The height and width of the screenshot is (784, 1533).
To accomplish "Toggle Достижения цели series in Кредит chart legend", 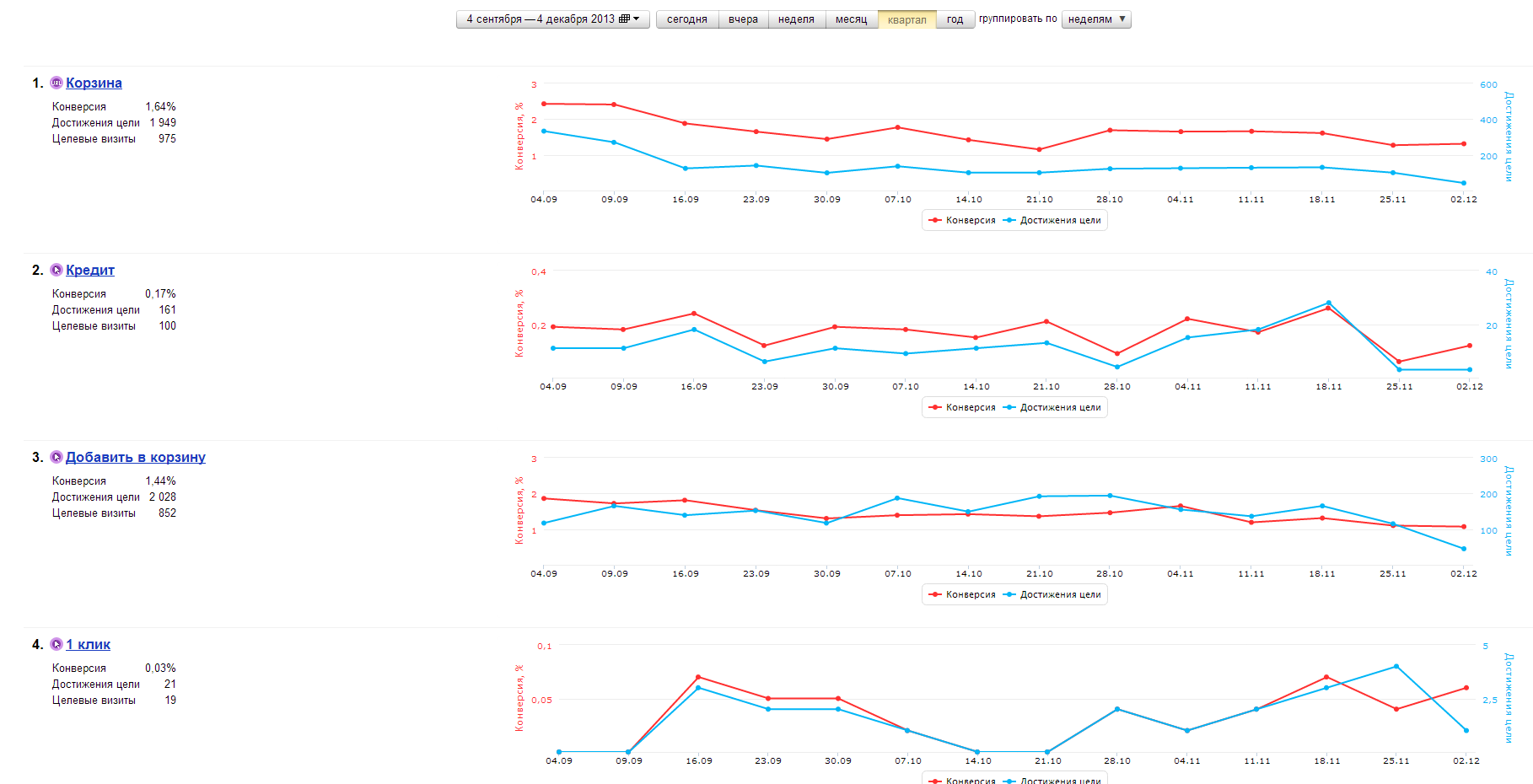I will coord(1052,407).
